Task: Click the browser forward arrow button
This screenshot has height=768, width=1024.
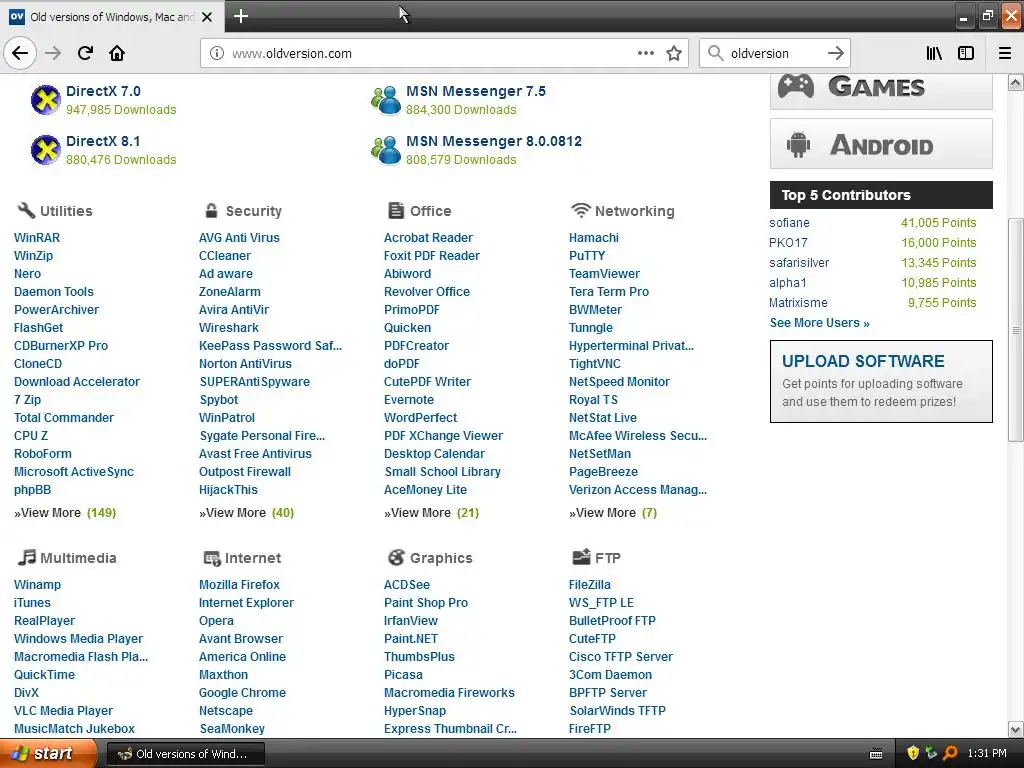Action: coord(53,53)
